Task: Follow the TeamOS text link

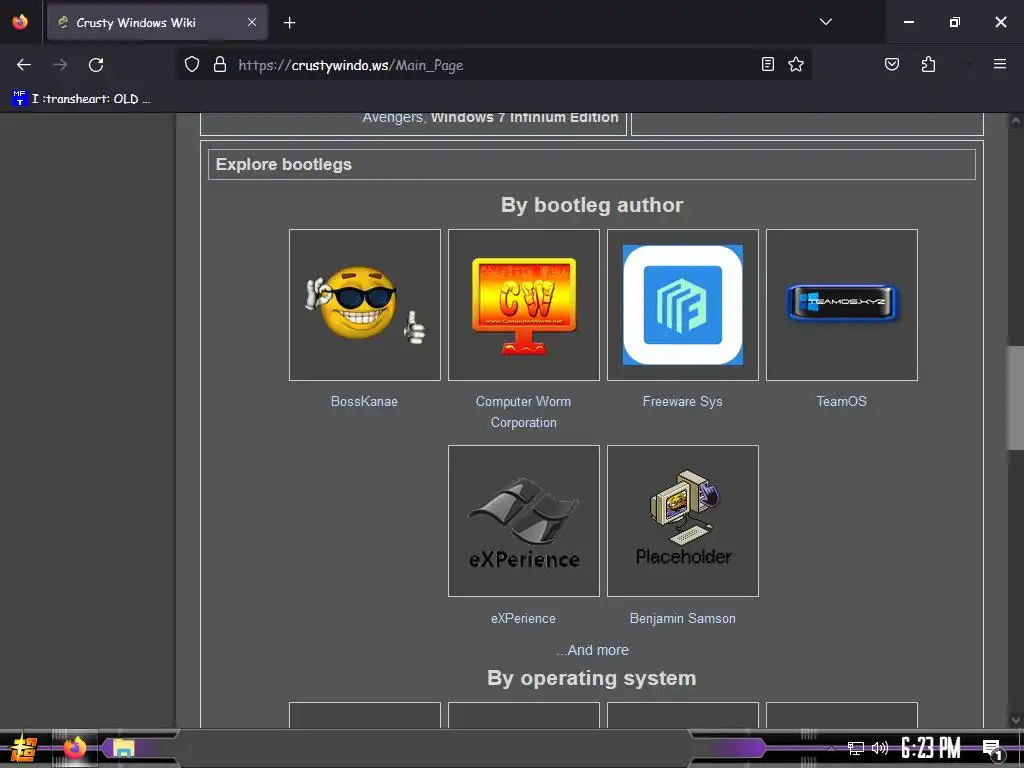Action: [842, 401]
